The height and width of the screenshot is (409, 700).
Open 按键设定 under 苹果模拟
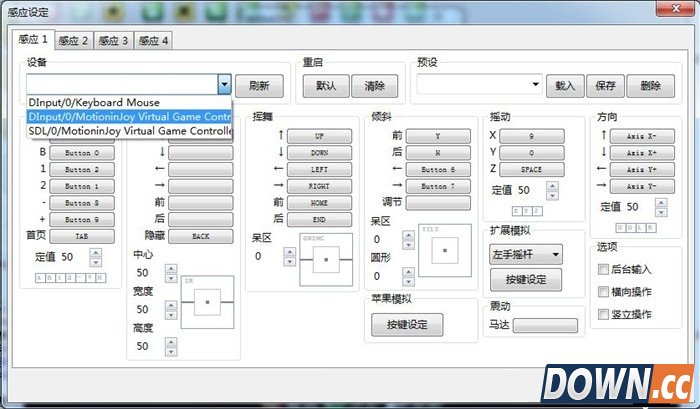coord(407,325)
